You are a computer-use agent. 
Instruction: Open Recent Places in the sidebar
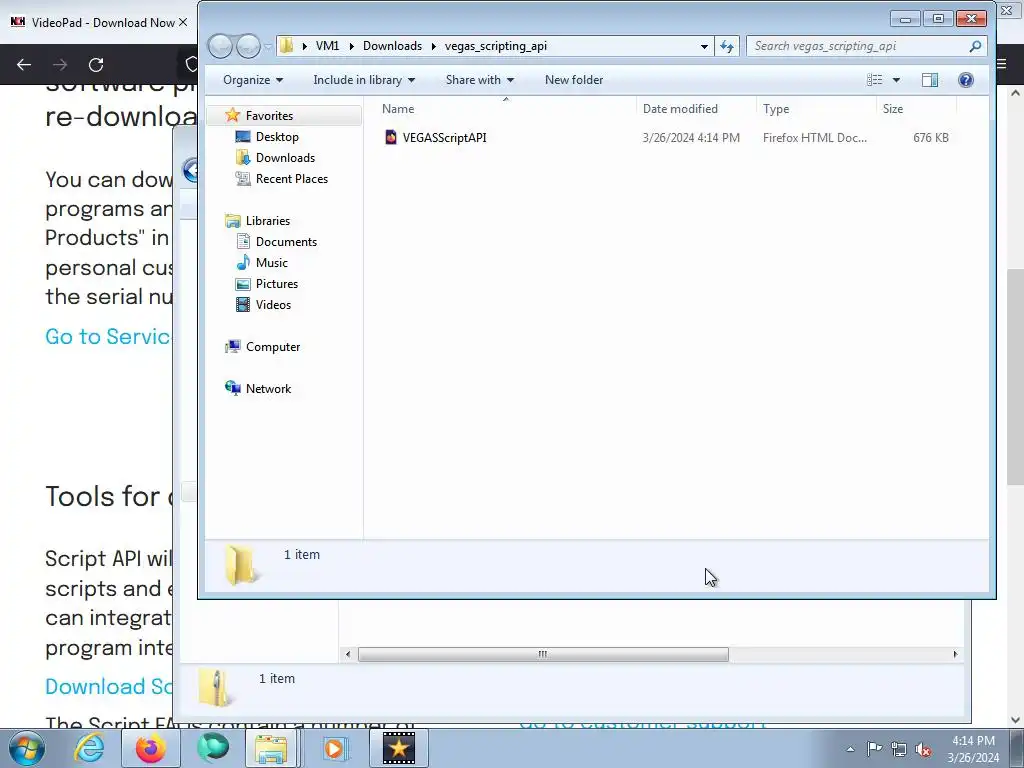point(291,178)
